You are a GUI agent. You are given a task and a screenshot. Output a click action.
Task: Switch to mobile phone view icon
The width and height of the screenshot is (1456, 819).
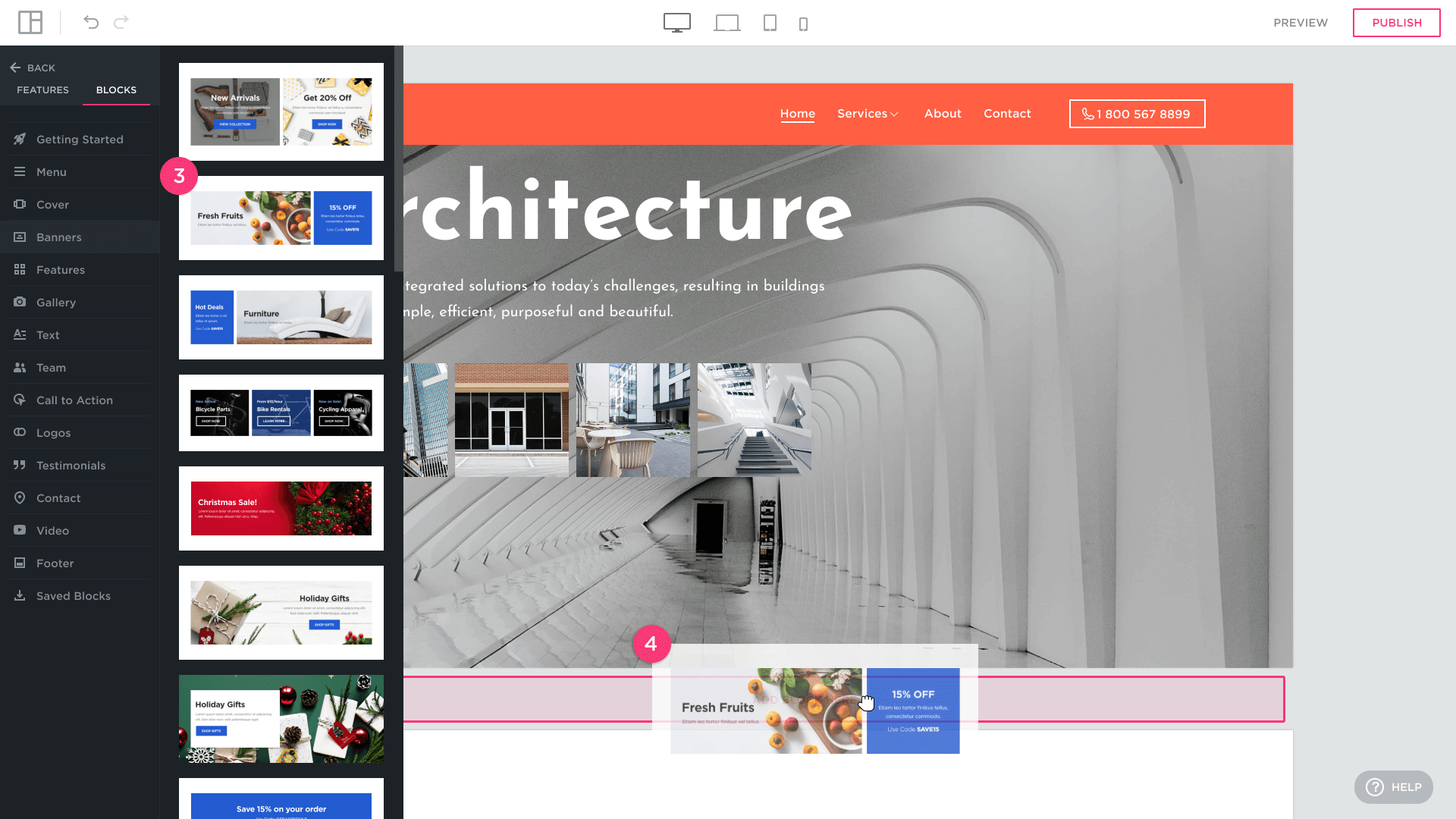coord(803,24)
